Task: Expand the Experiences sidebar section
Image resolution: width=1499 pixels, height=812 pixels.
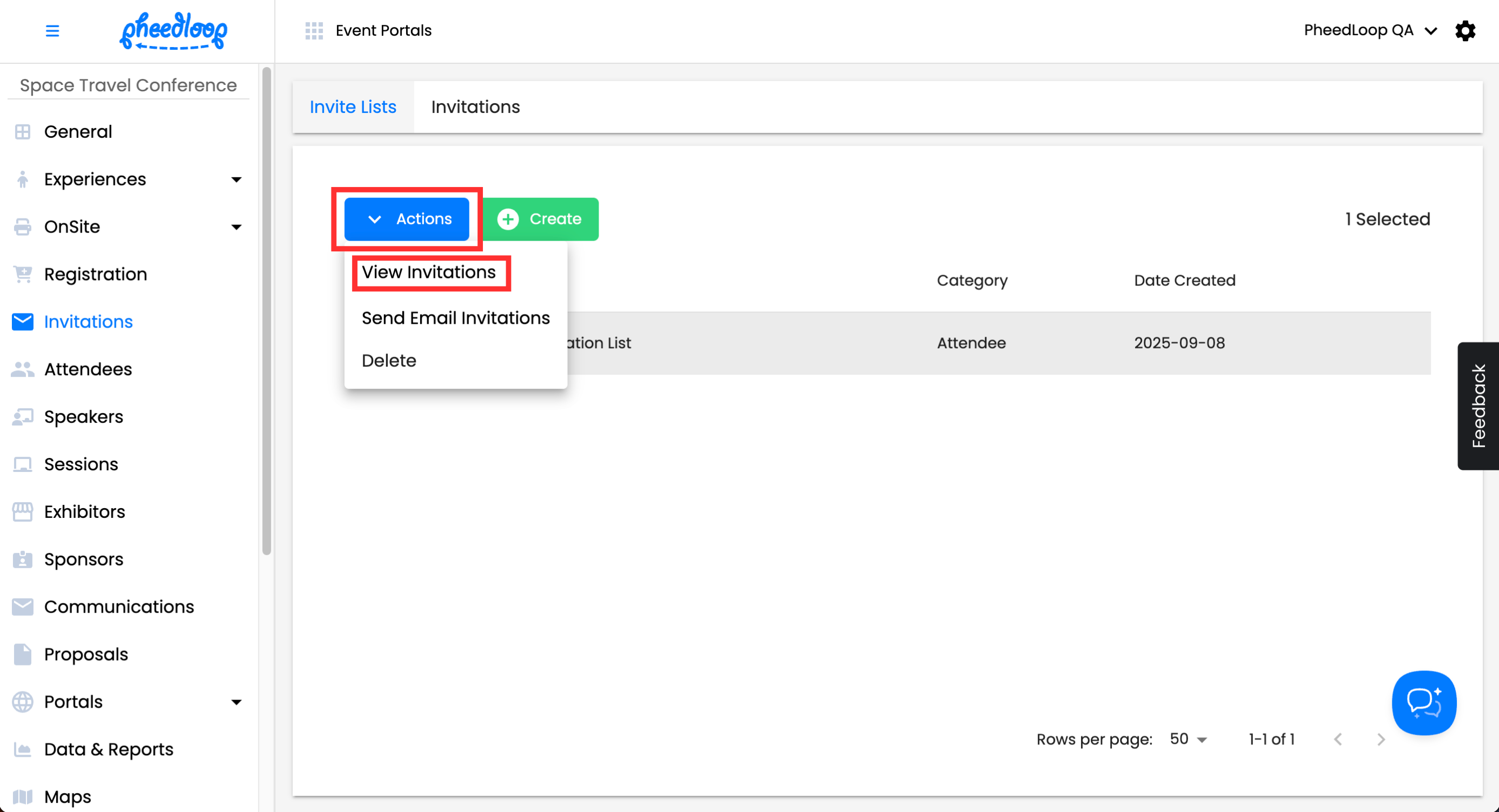Action: pos(236,179)
